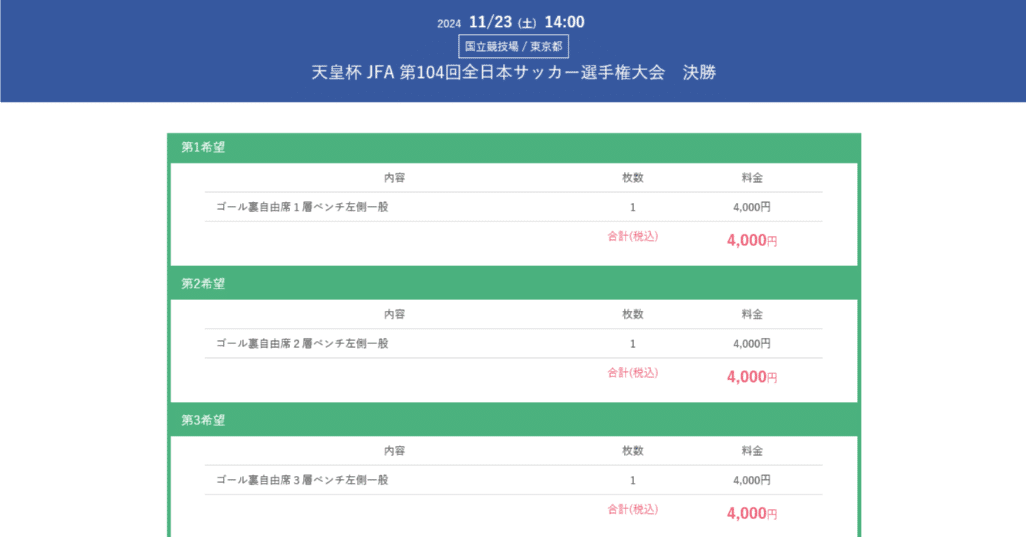Click the year 2024 in the header
Image resolution: width=1026 pixels, height=537 pixels.
coord(448,24)
